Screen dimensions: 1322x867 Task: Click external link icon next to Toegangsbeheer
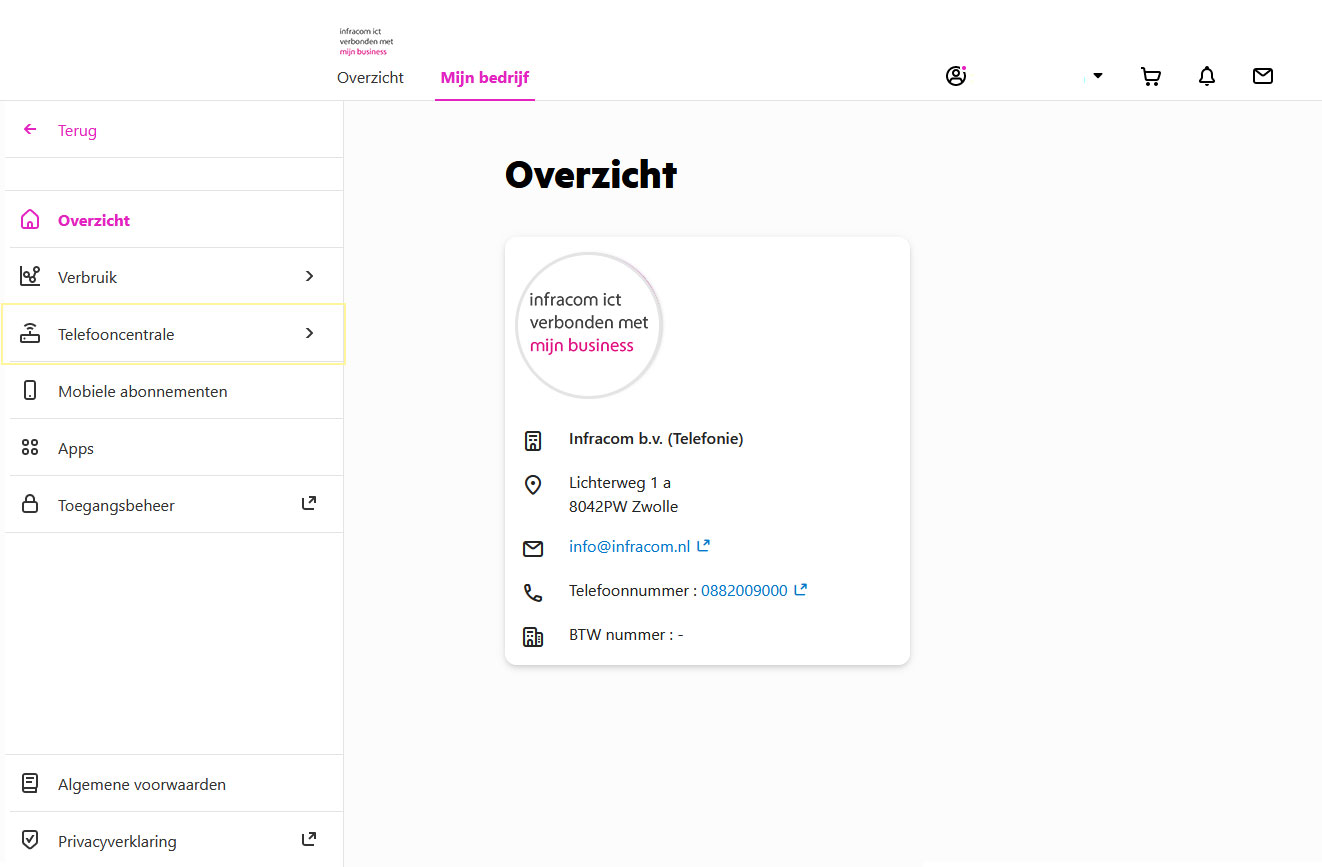(x=309, y=503)
